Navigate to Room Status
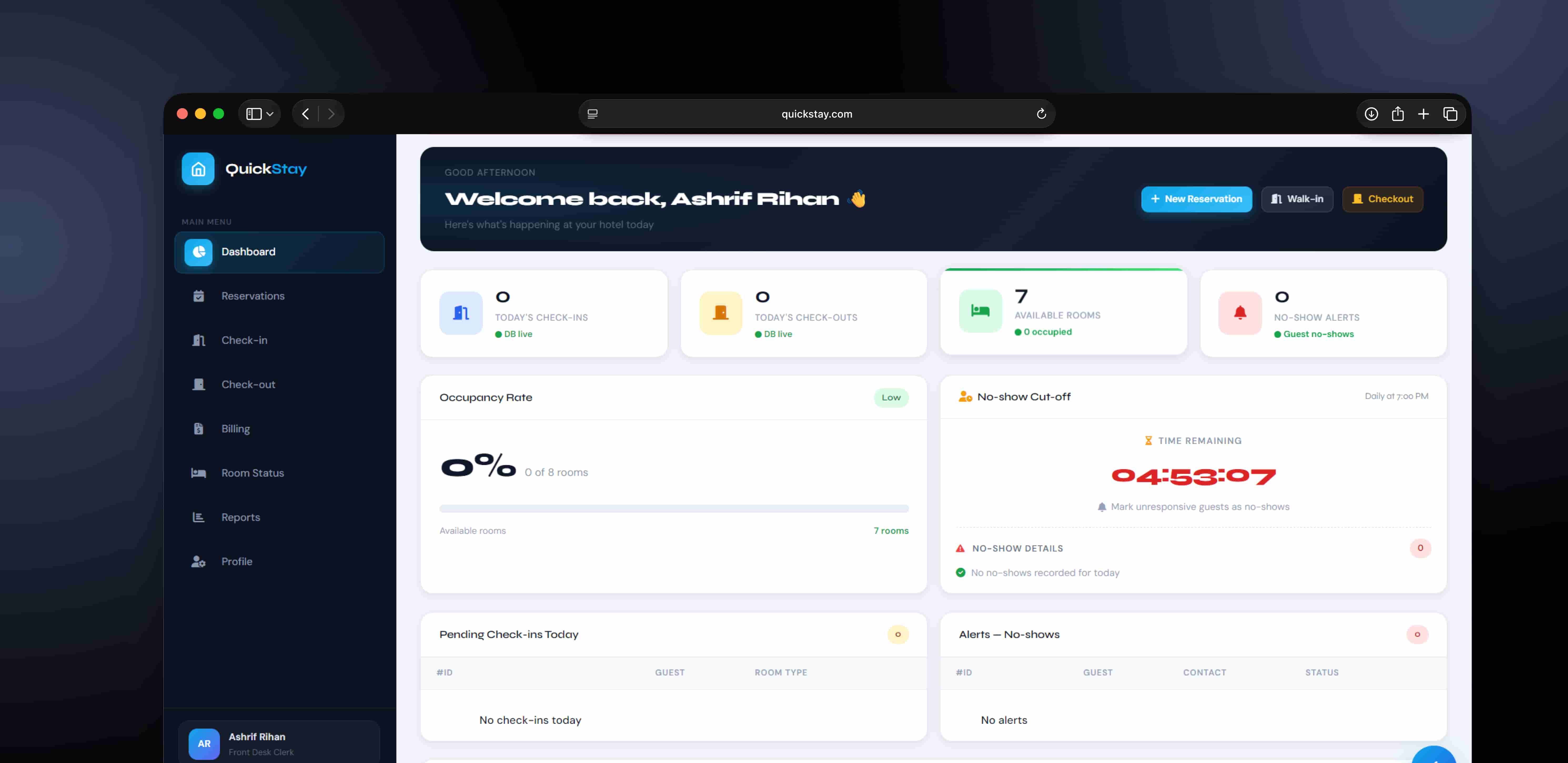 [279, 473]
